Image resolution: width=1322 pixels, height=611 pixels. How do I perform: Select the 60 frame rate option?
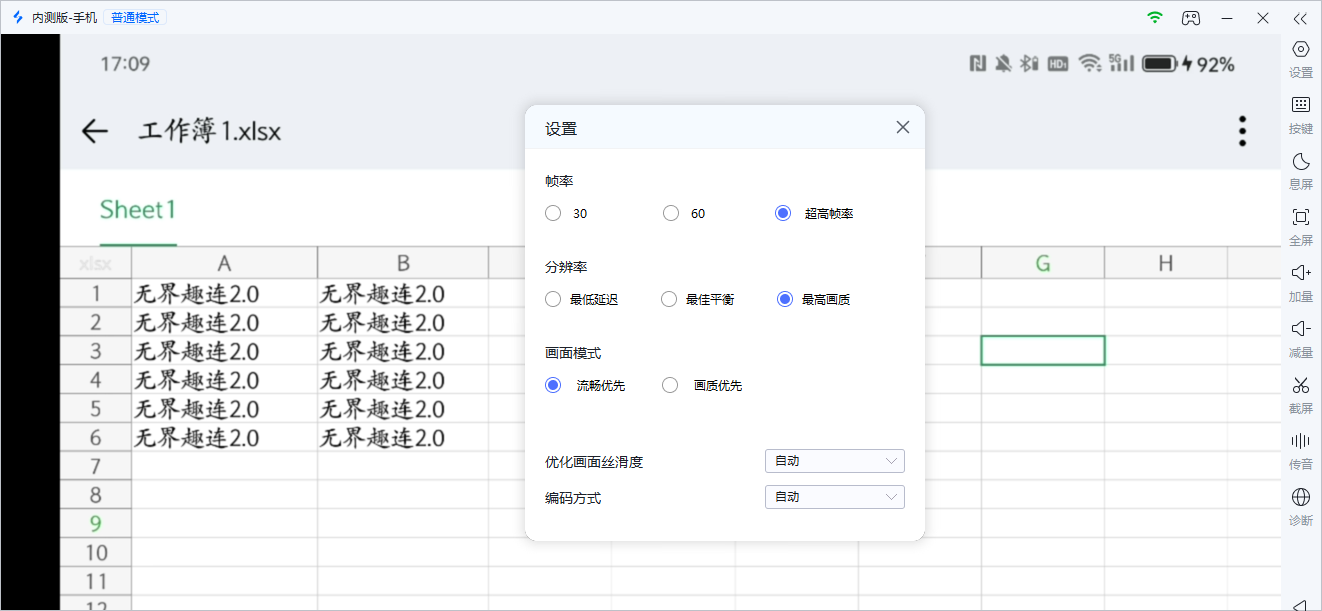(x=670, y=213)
